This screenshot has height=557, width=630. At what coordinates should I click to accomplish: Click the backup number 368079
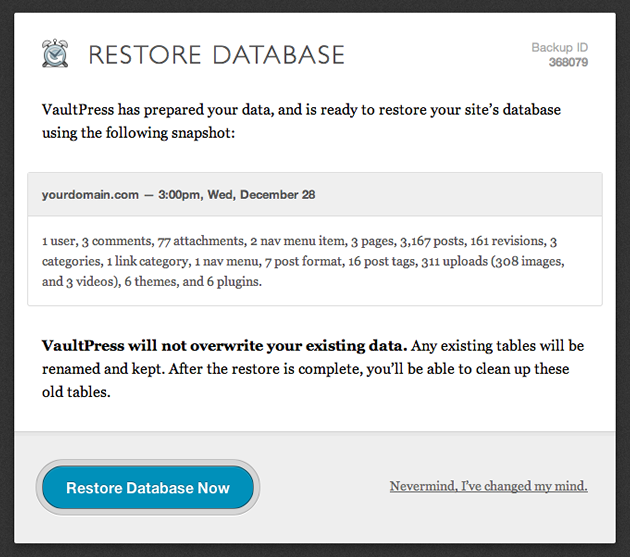point(568,62)
